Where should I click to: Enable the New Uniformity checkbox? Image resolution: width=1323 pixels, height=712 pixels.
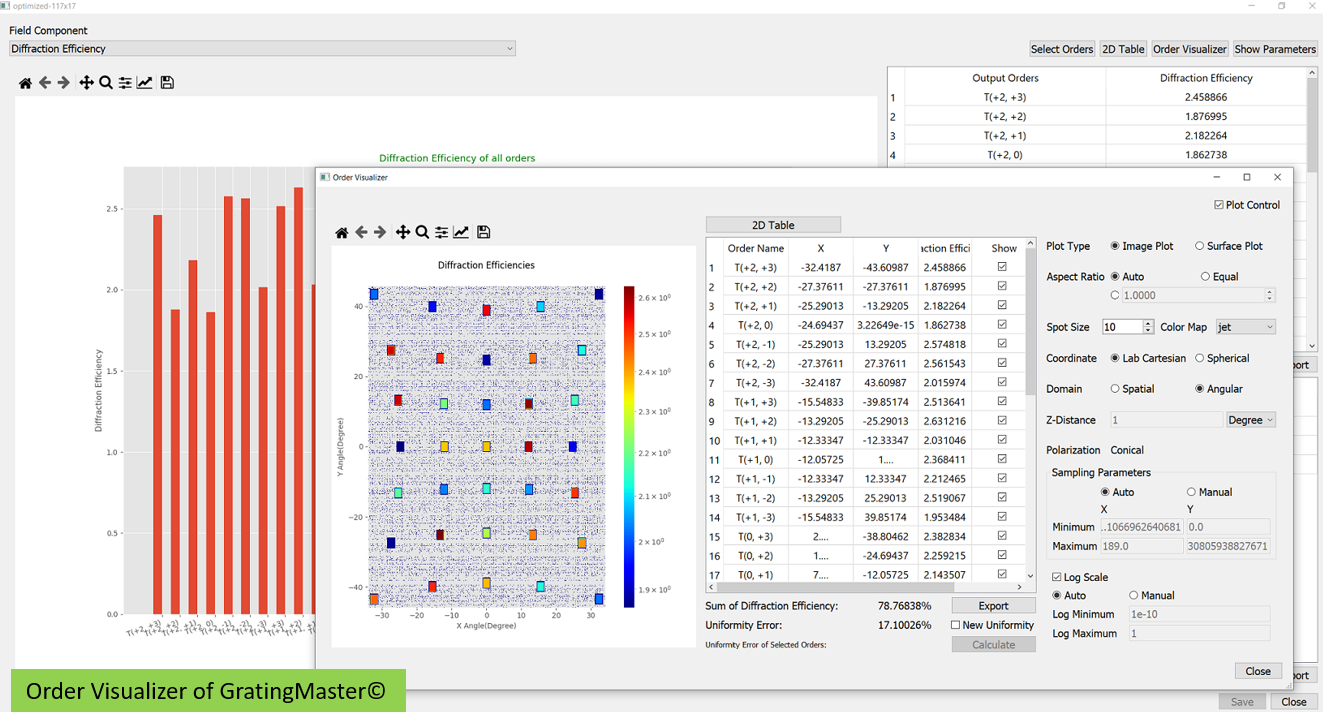pos(956,625)
